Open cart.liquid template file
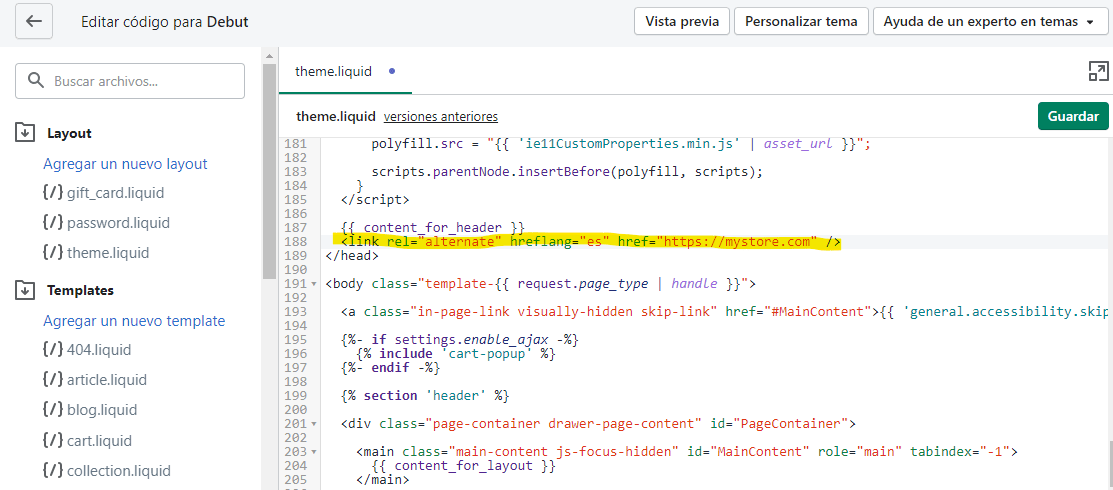The image size is (1113, 490). click(x=99, y=440)
